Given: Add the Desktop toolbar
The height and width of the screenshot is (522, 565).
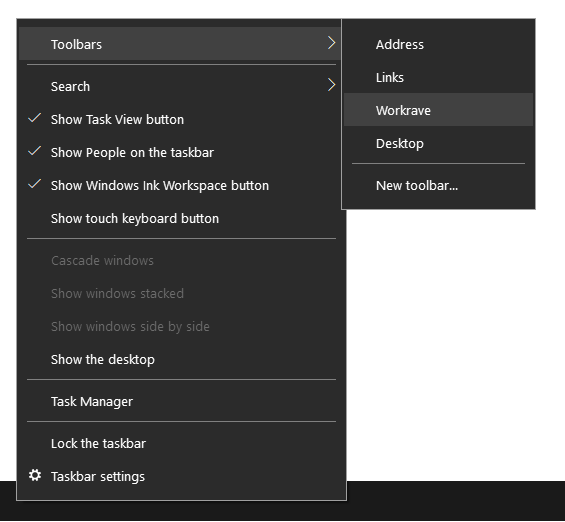Looking at the screenshot, I should click(x=438, y=143).
